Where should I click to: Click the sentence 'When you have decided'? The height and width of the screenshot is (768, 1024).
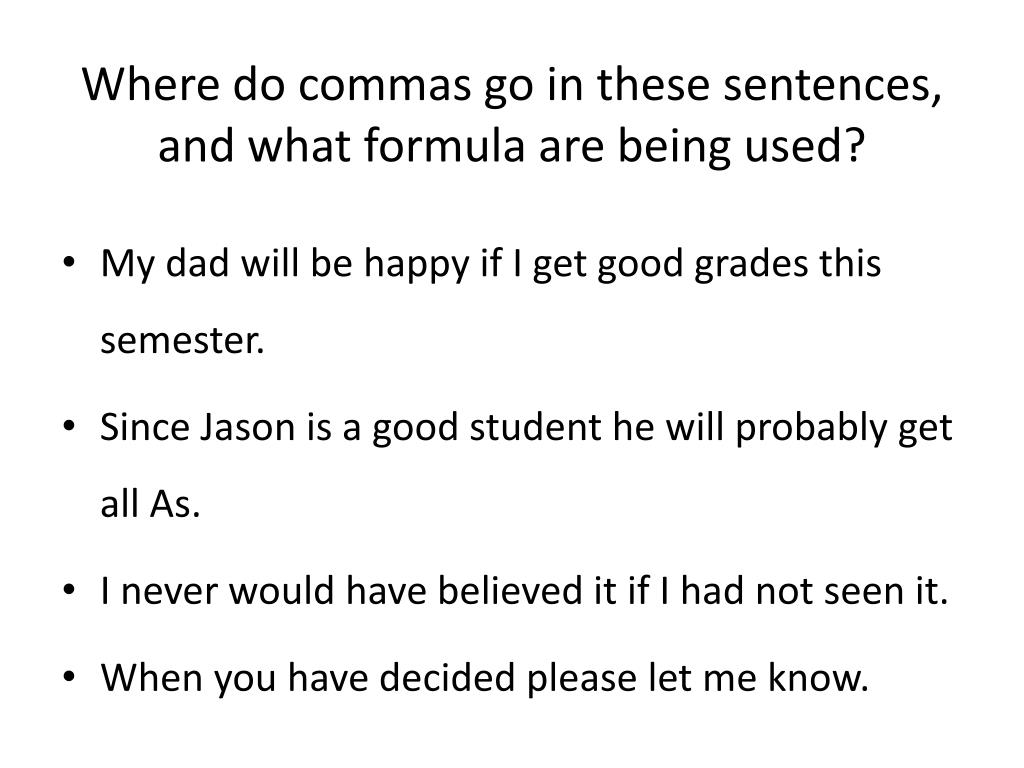(485, 679)
